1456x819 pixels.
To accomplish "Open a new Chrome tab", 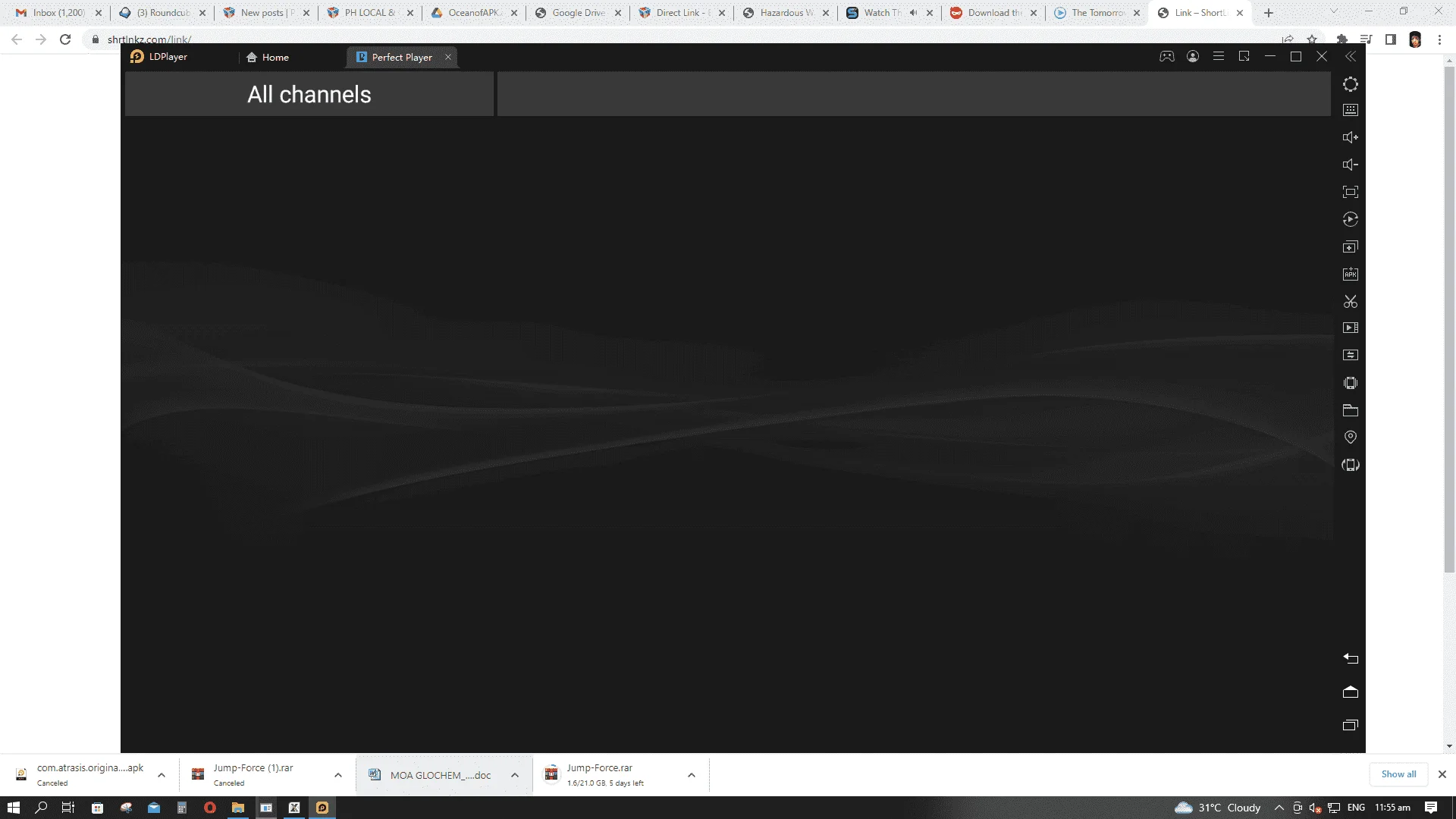I will (x=1269, y=13).
